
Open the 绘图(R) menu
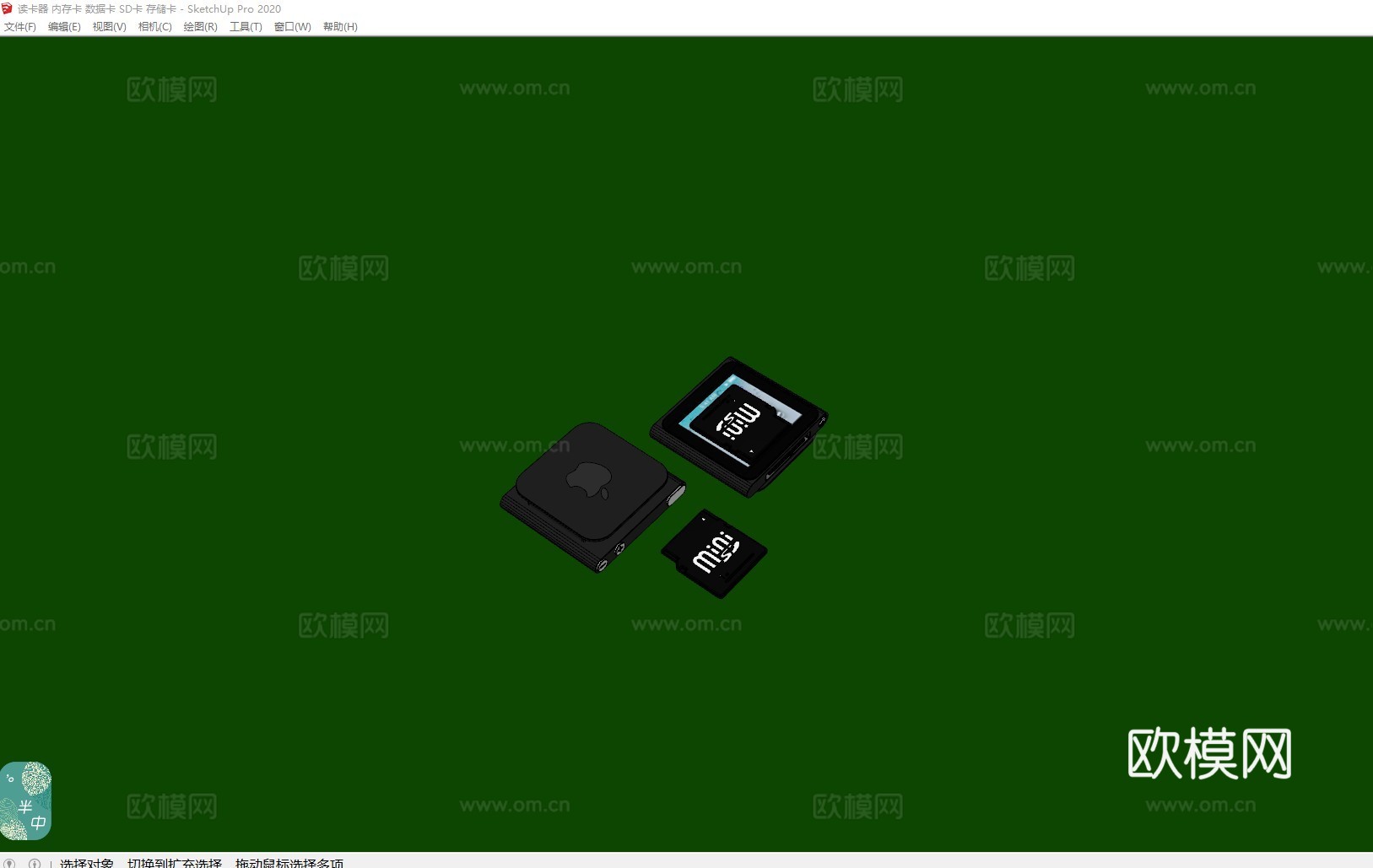[x=201, y=27]
